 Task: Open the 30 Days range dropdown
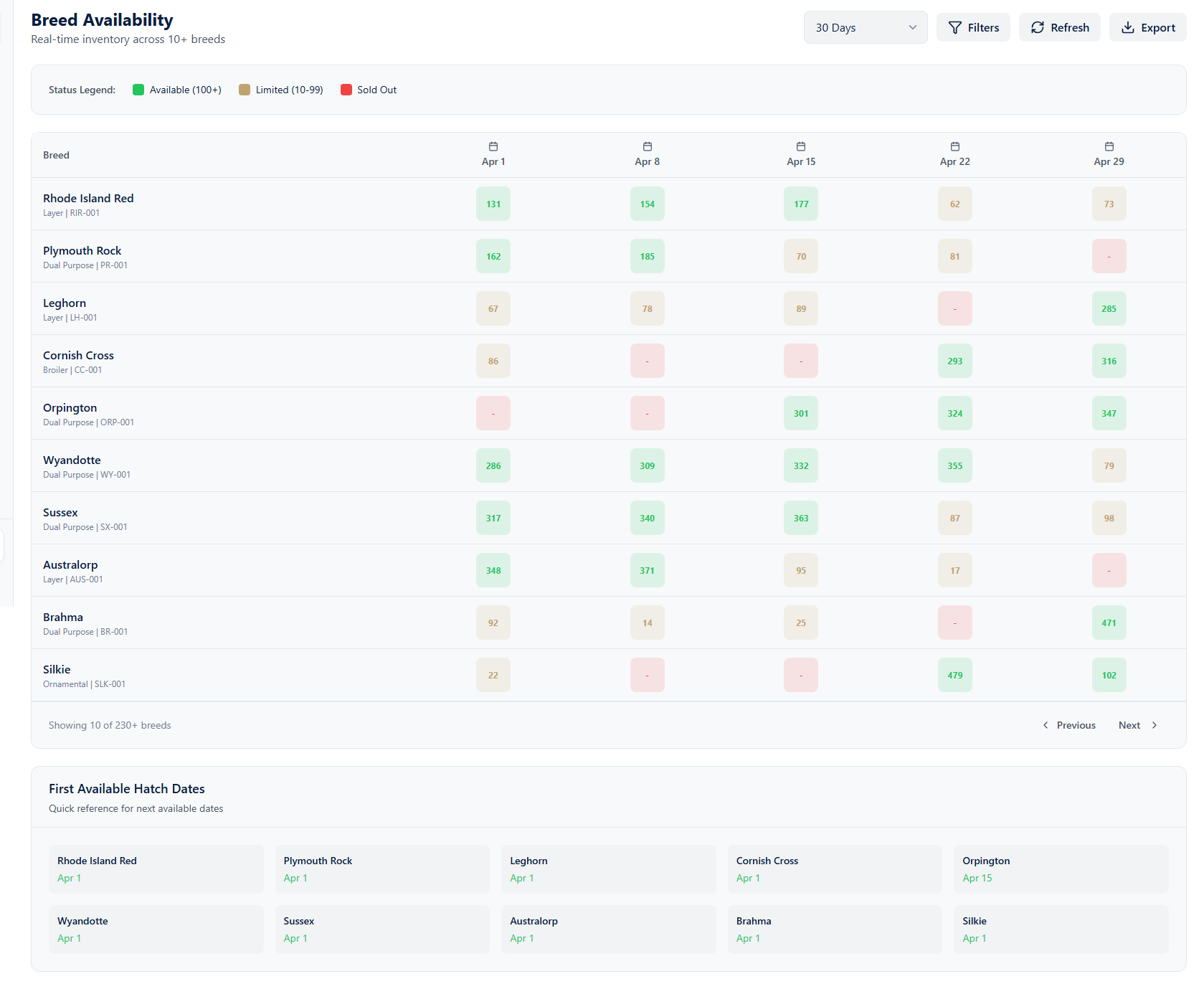point(865,28)
